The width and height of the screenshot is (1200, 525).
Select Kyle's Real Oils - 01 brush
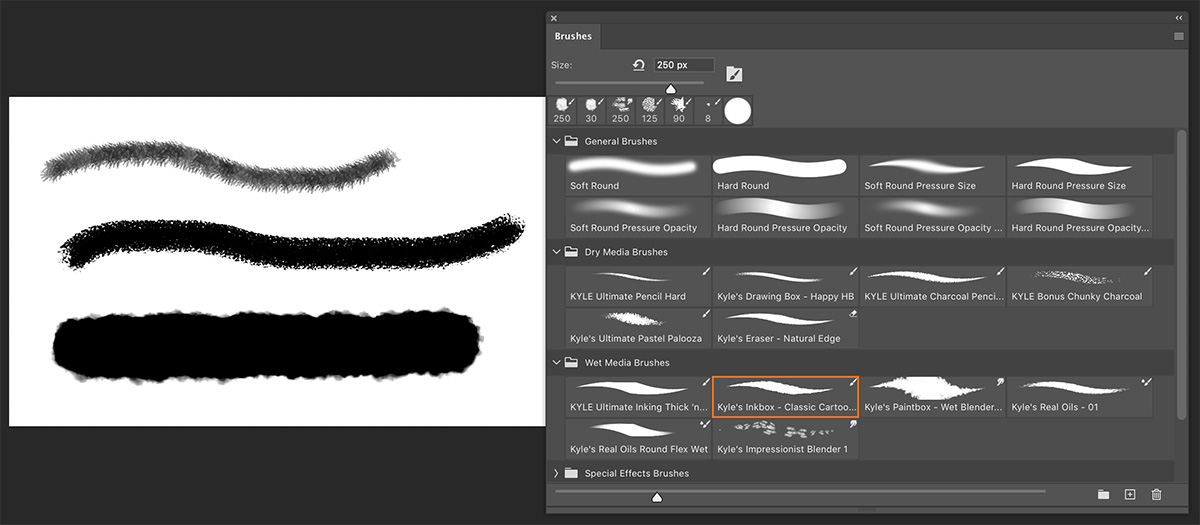(1079, 396)
